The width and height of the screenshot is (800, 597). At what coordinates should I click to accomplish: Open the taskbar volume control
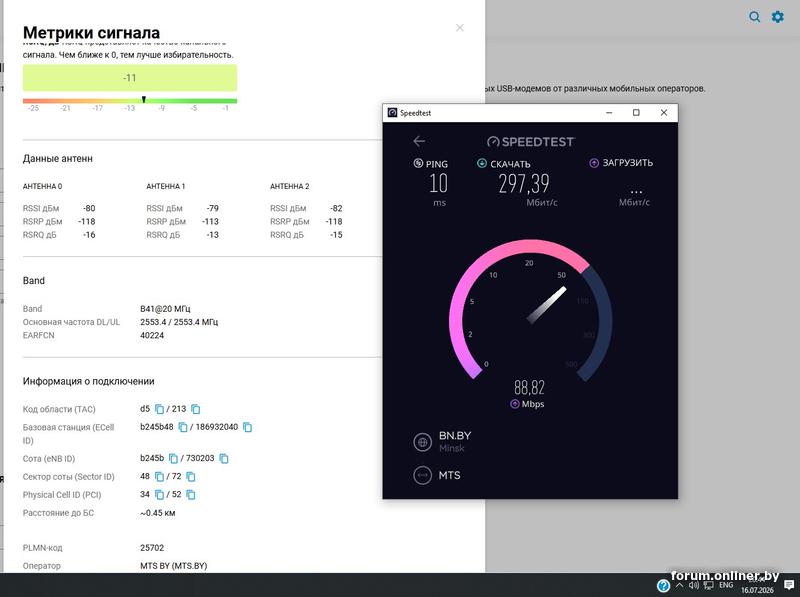694,585
